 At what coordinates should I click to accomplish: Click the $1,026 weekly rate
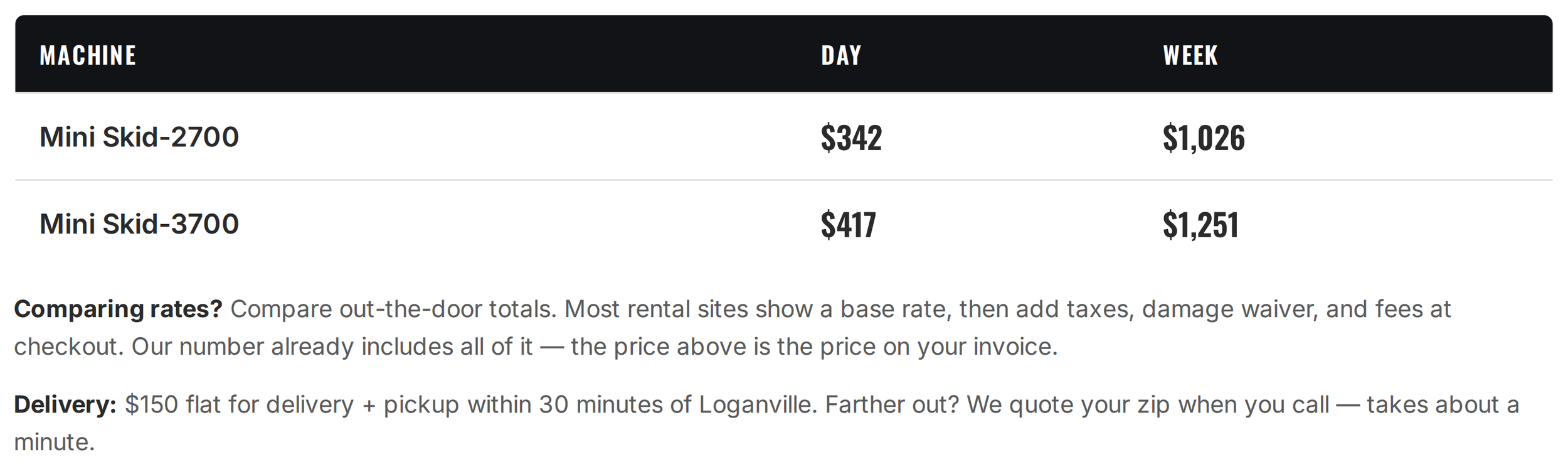pos(1204,137)
